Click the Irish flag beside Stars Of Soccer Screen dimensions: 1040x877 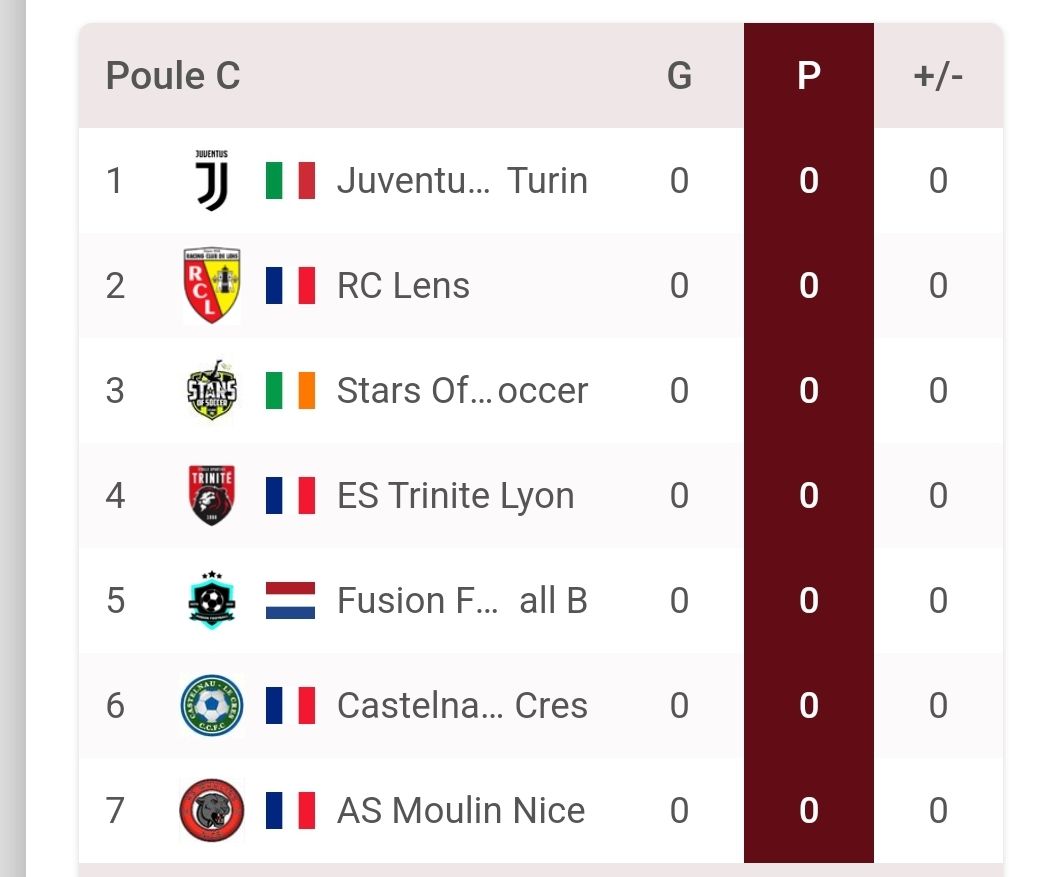pos(290,391)
